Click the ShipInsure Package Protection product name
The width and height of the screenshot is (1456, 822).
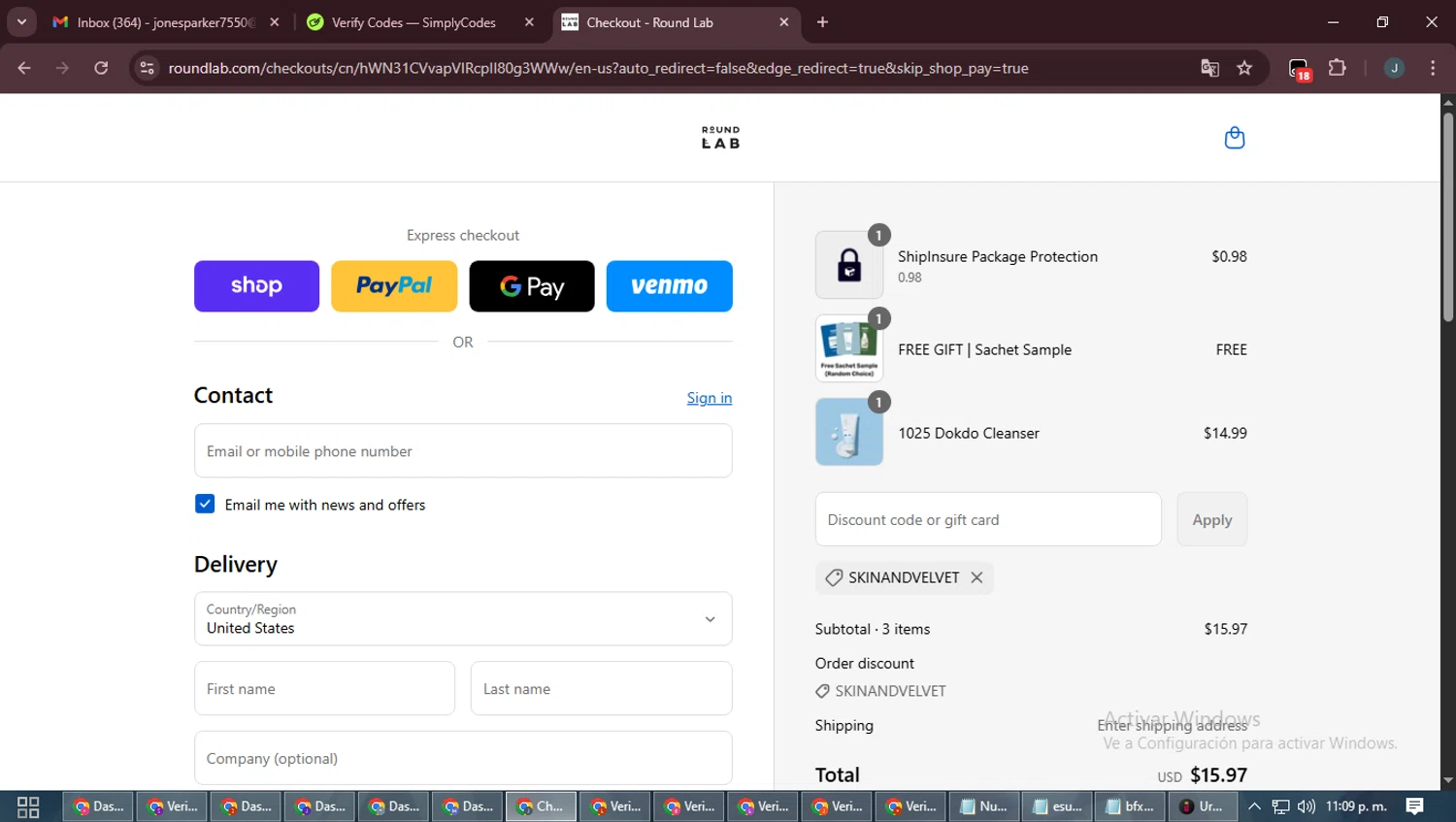[x=998, y=256]
